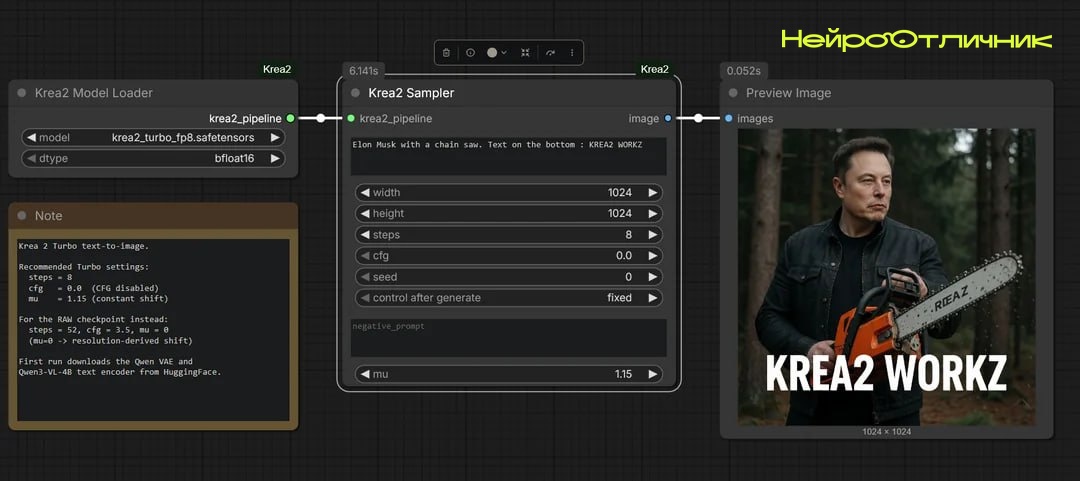Screen dimensions: 1080x481
Task: Decrease cfg using its left arrow
Action: pos(364,256)
